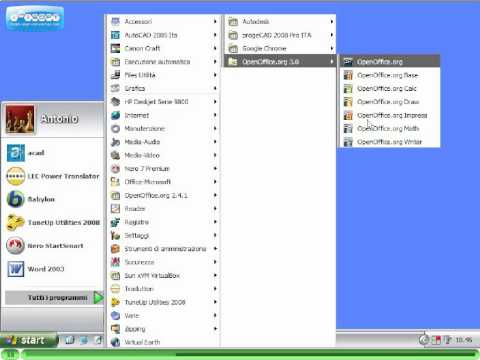Launch OpenOffice.org Math
Image resolution: width=480 pixels, height=360 pixels.
(x=390, y=128)
